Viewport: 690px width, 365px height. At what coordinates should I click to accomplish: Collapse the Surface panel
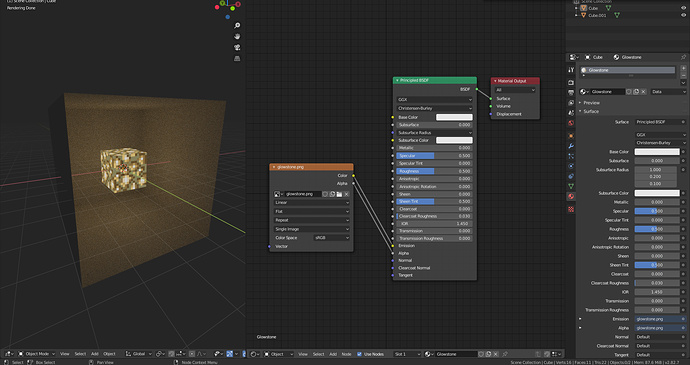pyautogui.click(x=591, y=111)
